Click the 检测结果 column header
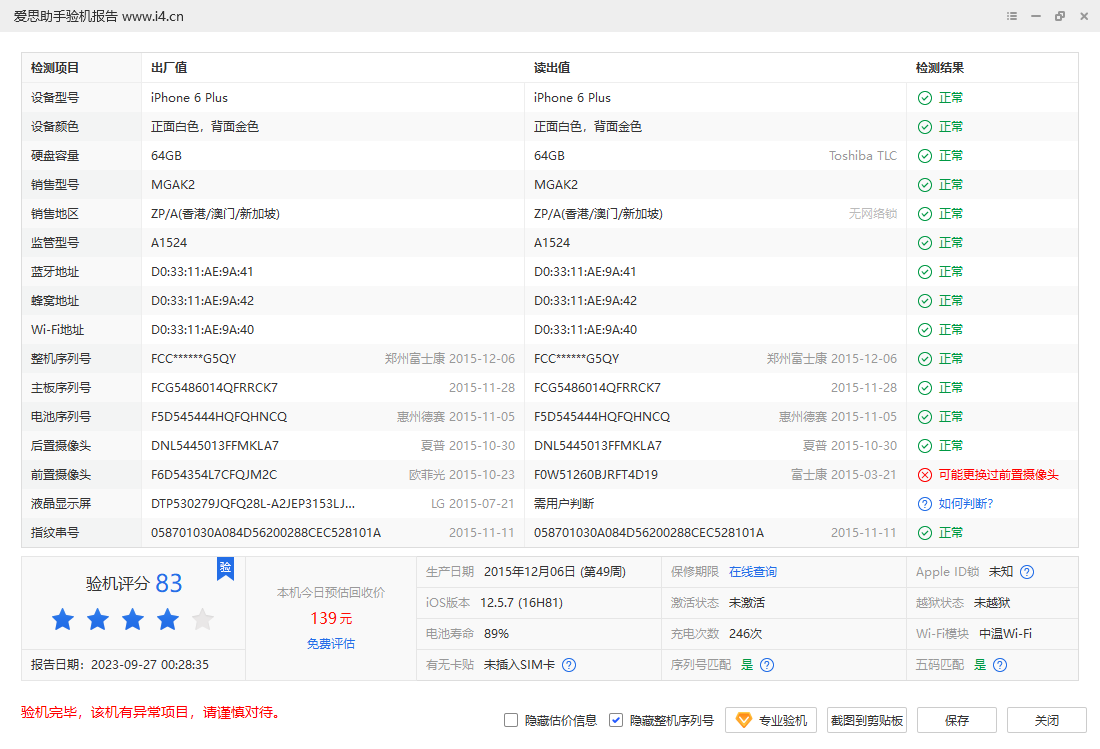The height and width of the screenshot is (749, 1100). 940,68
